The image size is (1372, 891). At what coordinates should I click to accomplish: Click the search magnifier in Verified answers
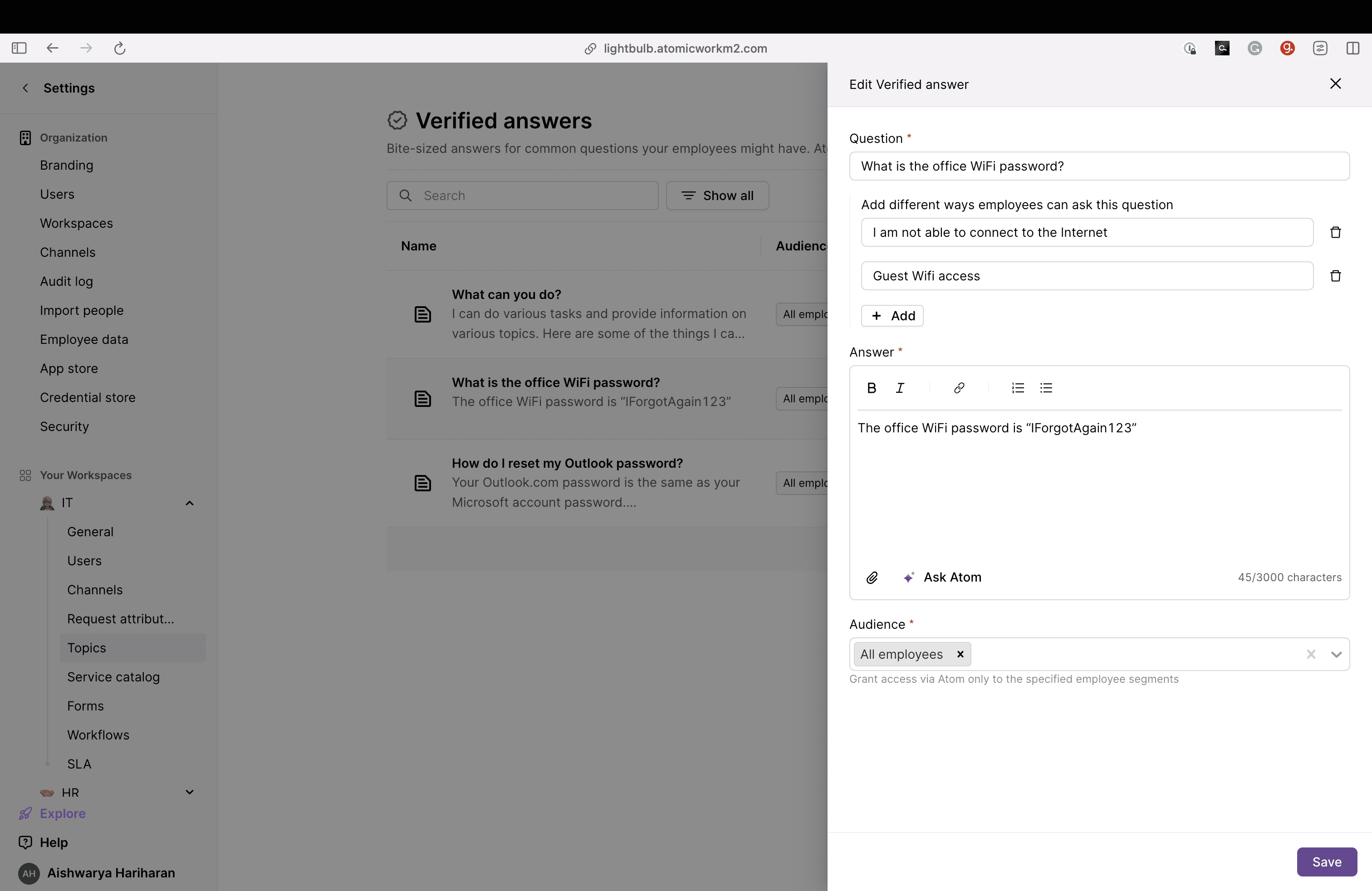pos(406,196)
